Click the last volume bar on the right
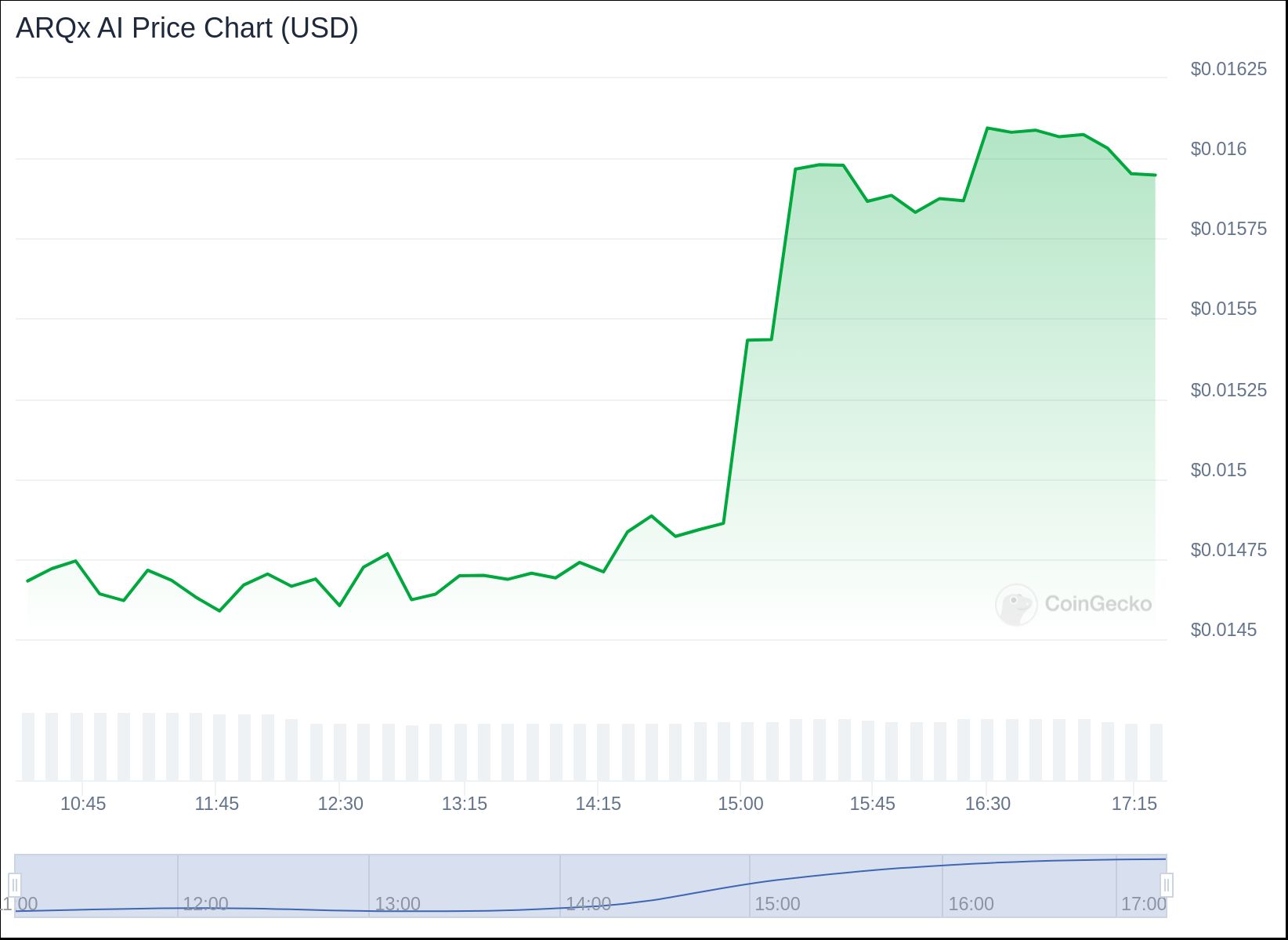This screenshot has width=1288, height=940. click(1156, 752)
